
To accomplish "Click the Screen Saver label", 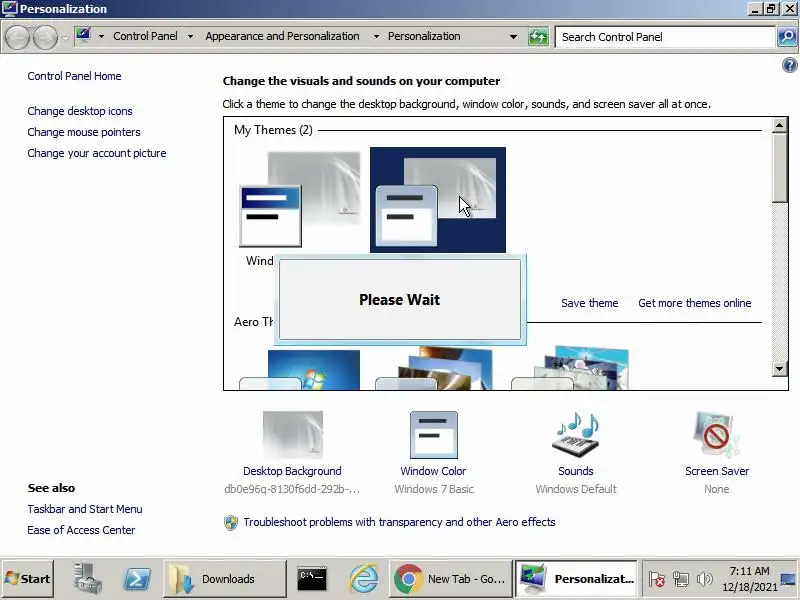I will (717, 471).
